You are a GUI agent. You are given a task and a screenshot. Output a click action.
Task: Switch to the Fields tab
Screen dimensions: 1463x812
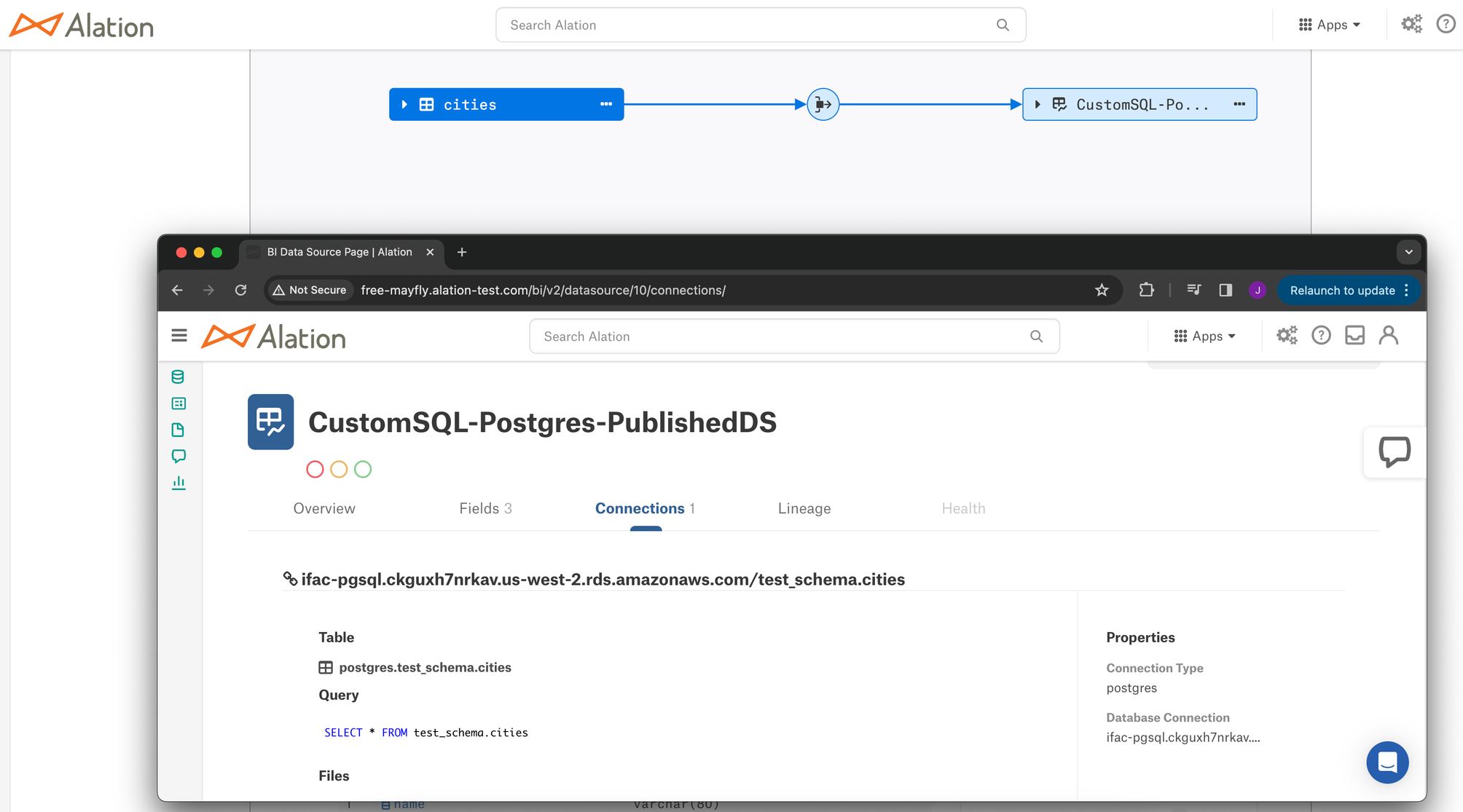coord(485,508)
